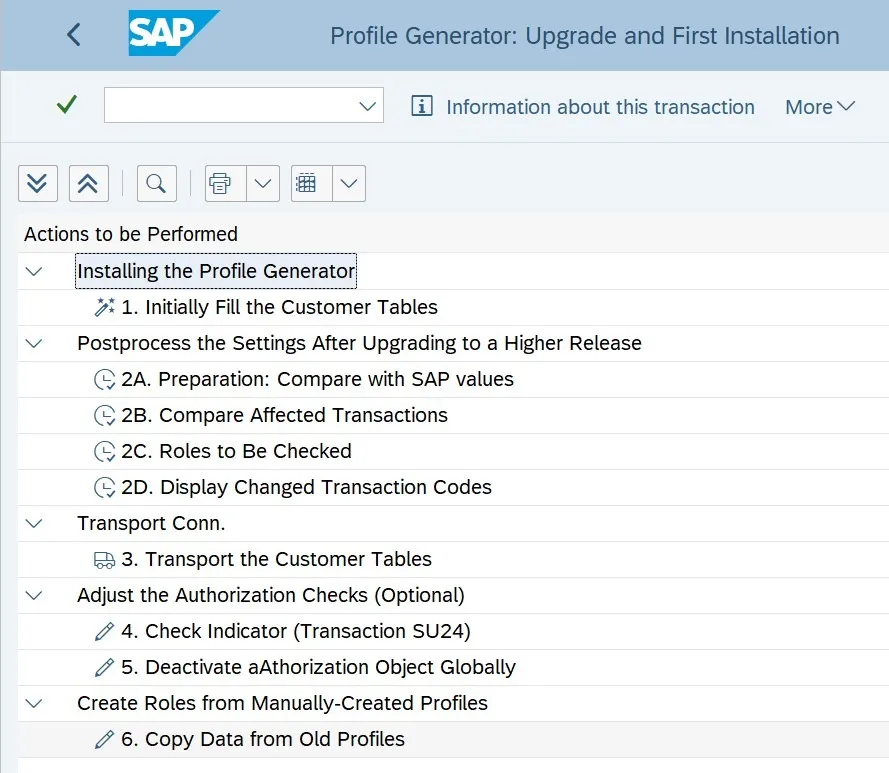
Task: Click the magnifier Find icon
Action: tap(155, 183)
